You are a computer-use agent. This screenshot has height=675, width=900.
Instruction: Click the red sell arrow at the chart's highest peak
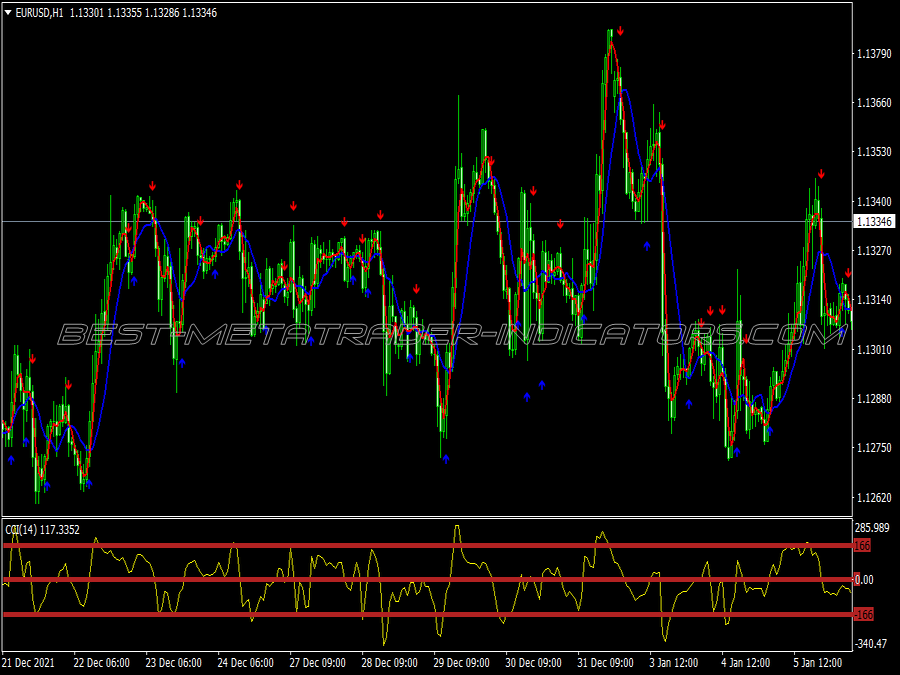620,32
